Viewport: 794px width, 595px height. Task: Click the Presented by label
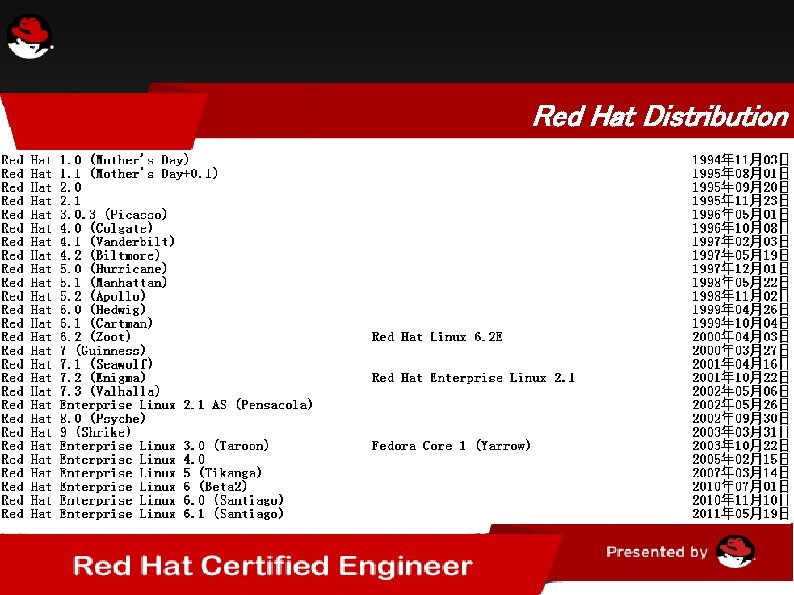(657, 551)
